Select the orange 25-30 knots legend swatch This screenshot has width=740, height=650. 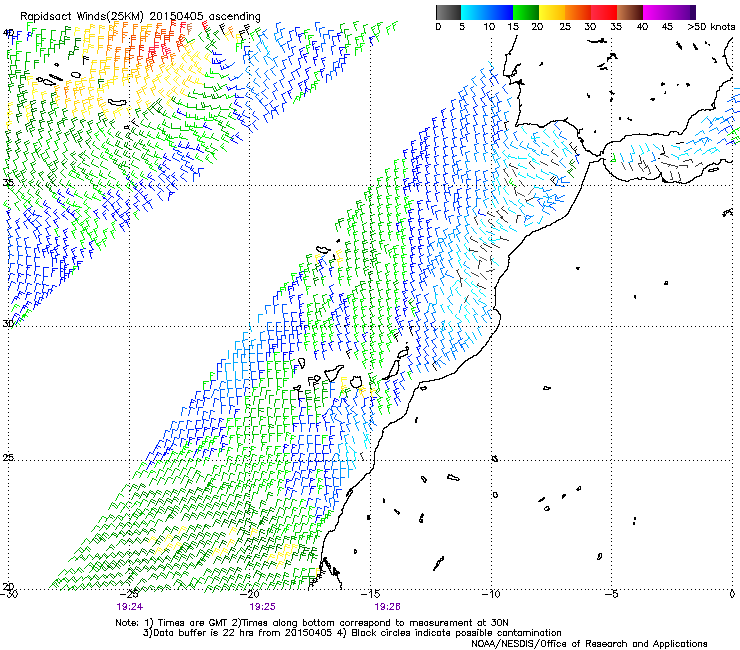tap(578, 12)
